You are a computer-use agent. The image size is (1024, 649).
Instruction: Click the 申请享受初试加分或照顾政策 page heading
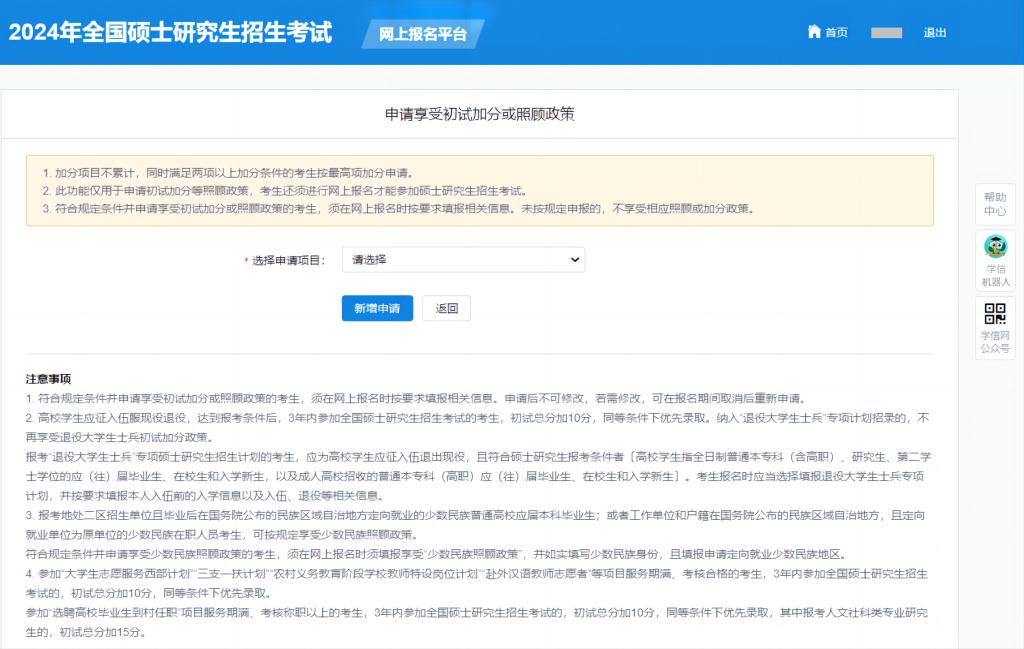479,114
